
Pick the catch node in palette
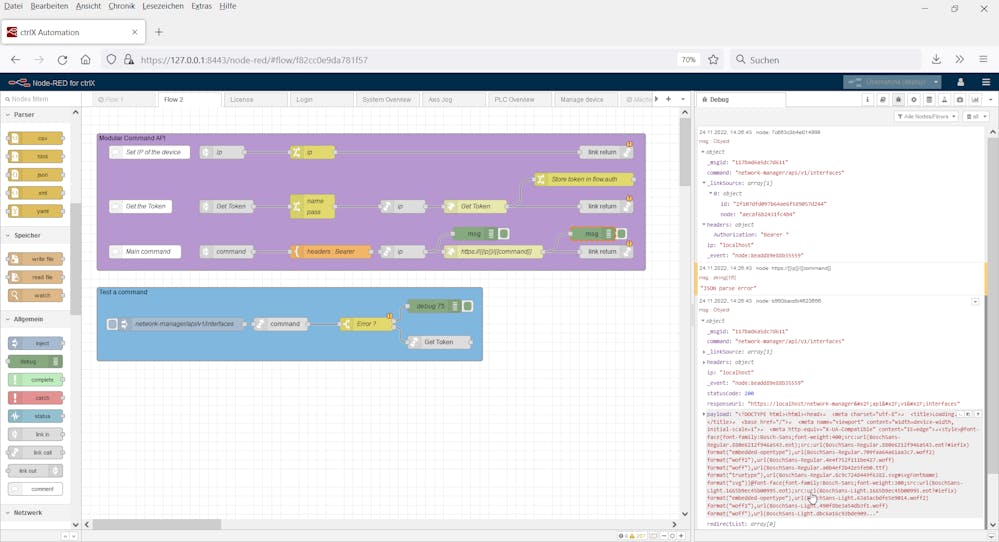[36, 397]
